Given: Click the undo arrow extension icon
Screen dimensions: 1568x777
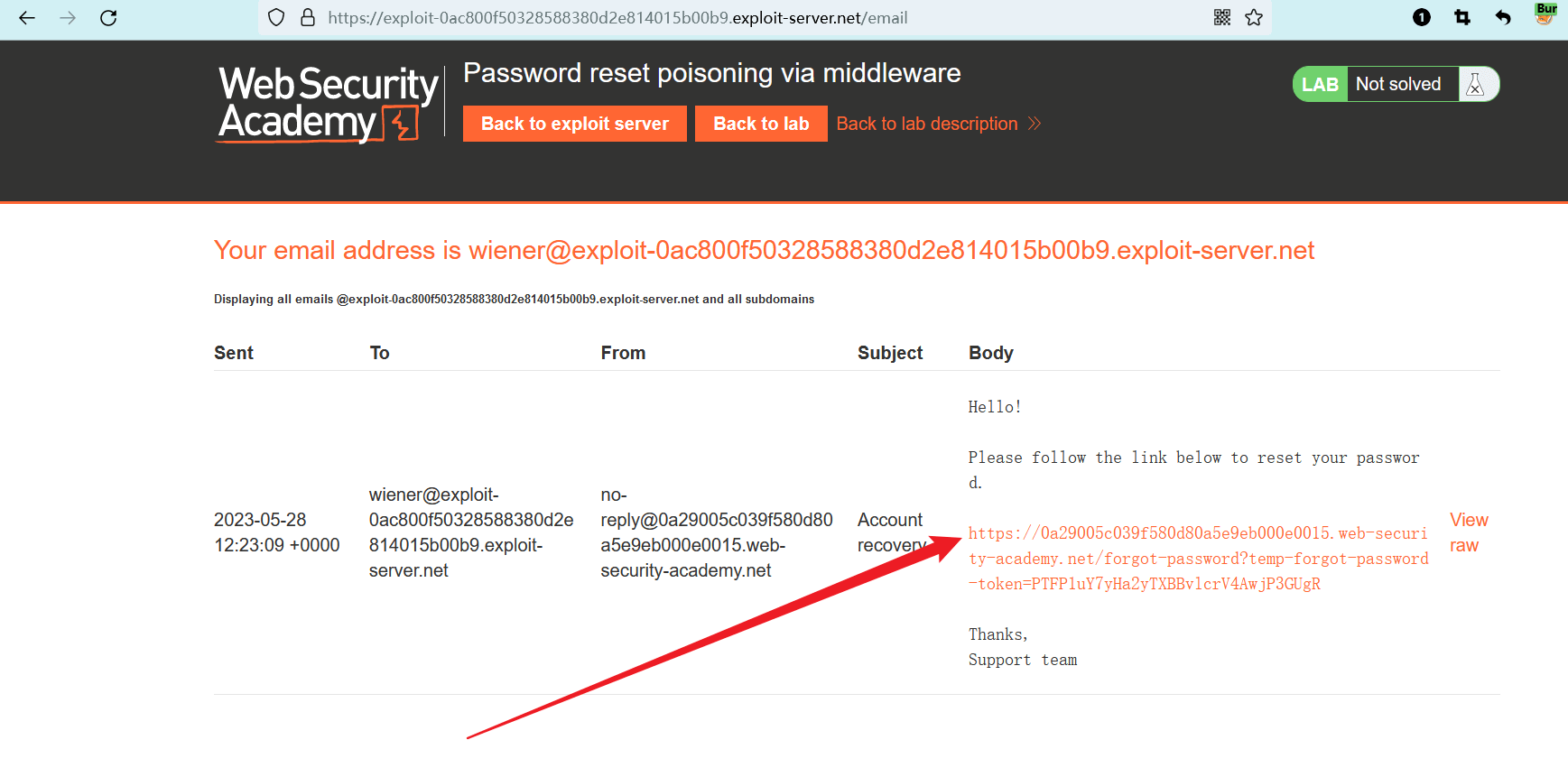Looking at the screenshot, I should point(1503,18).
